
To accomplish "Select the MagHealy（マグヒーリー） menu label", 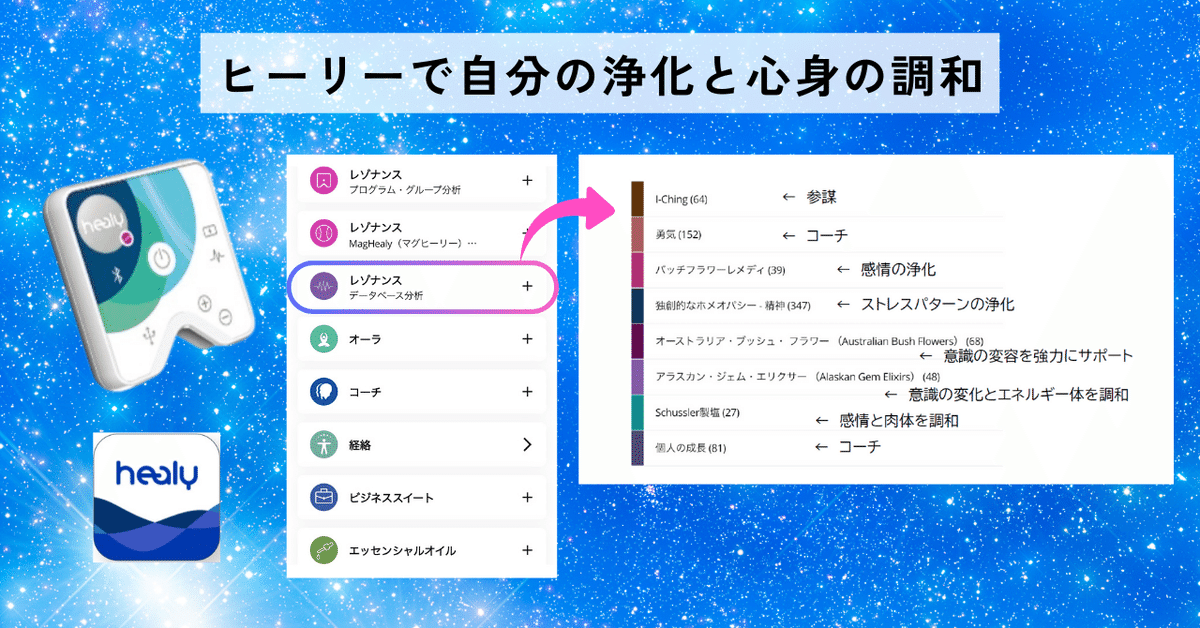I will pyautogui.click(x=413, y=233).
